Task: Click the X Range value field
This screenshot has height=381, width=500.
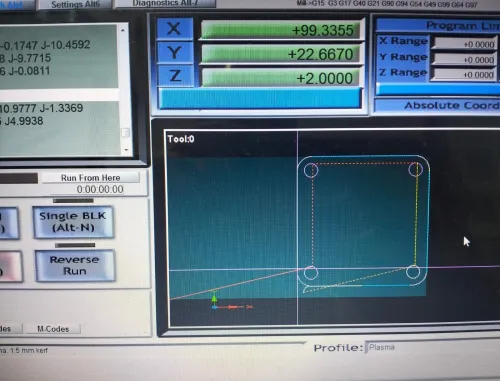Action: [464, 44]
